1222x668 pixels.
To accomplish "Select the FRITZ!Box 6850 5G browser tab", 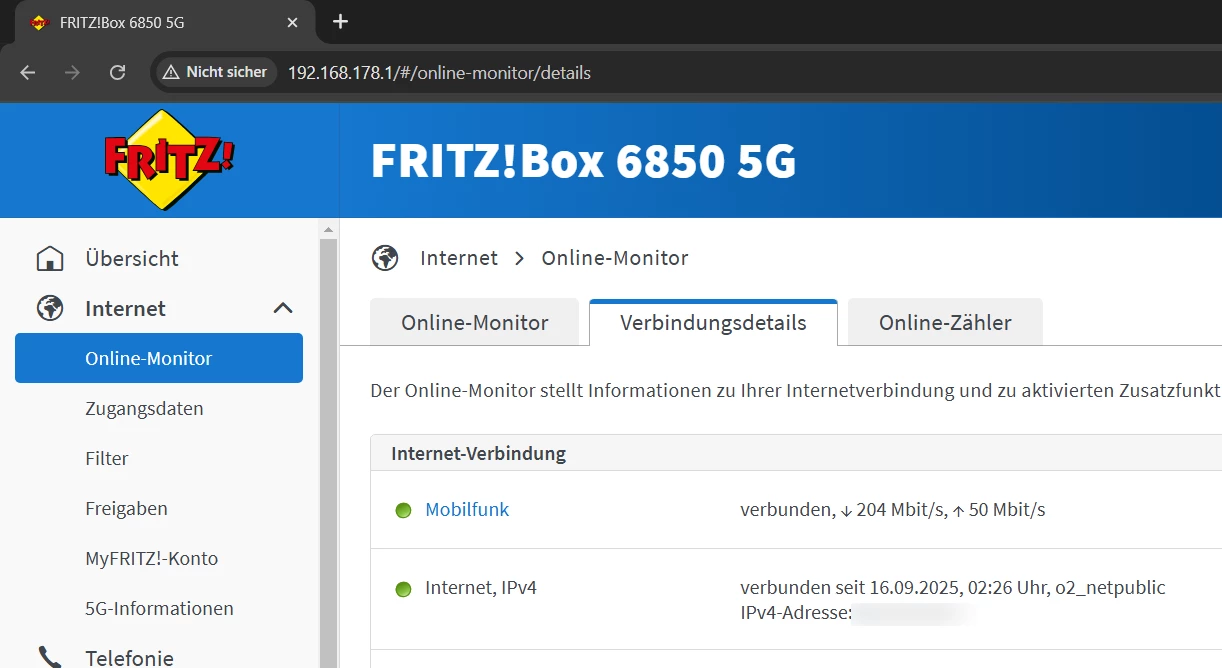I will tap(165, 22).
